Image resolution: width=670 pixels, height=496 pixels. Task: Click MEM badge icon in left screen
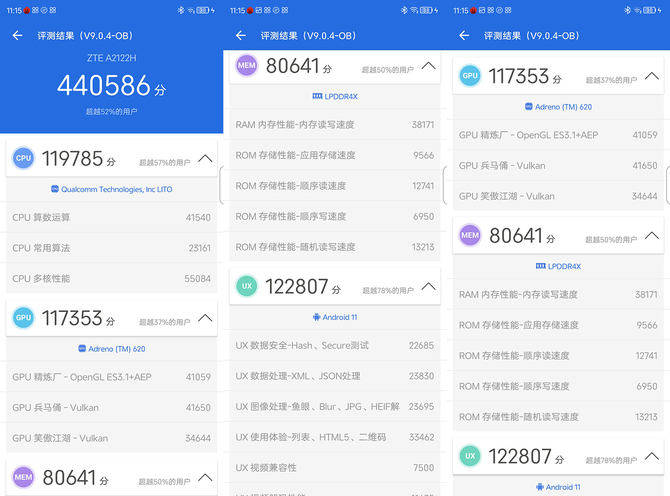[x=23, y=477]
